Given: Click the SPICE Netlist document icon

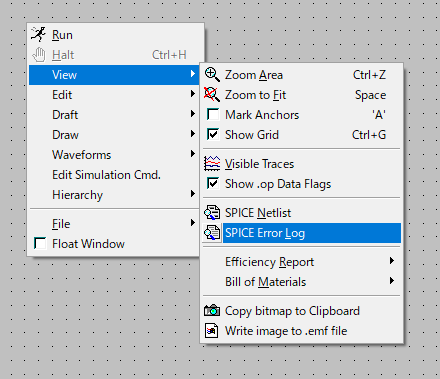Looking at the screenshot, I should (212, 212).
